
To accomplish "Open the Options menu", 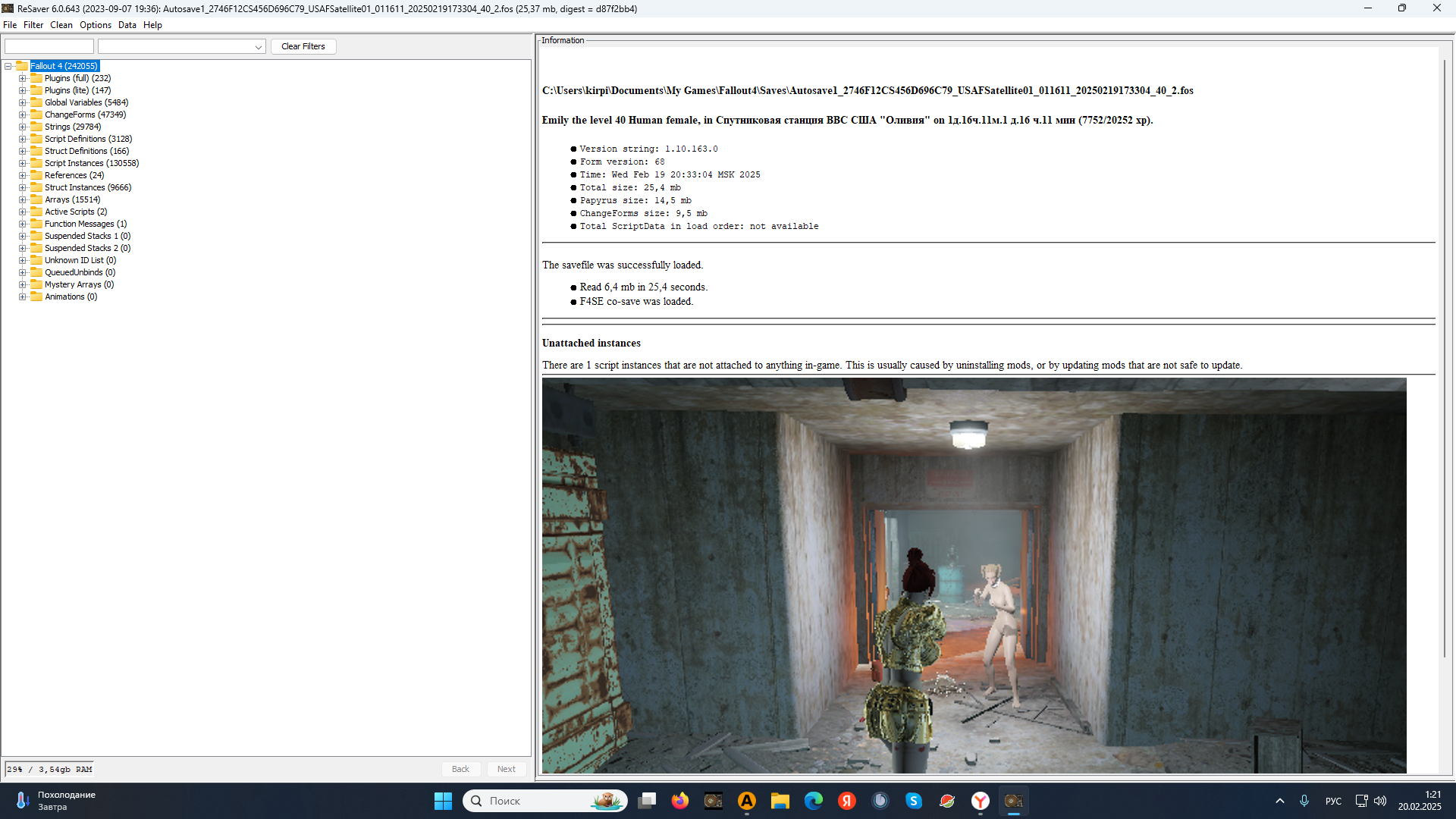I will [96, 25].
